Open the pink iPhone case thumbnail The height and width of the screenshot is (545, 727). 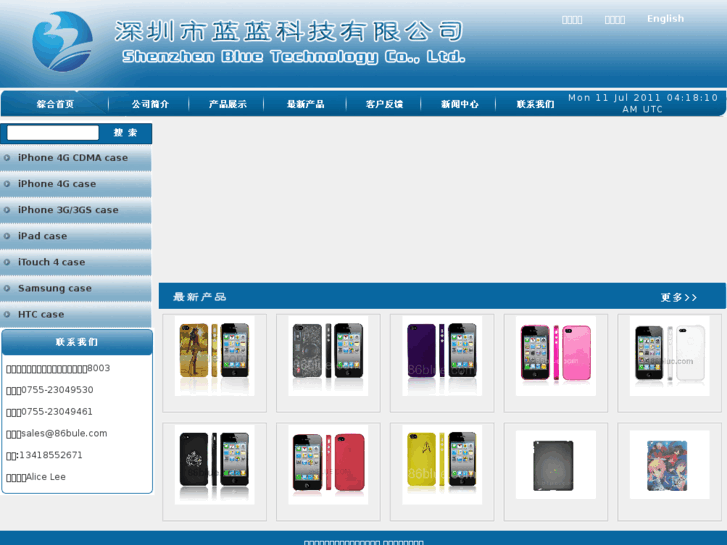555,356
